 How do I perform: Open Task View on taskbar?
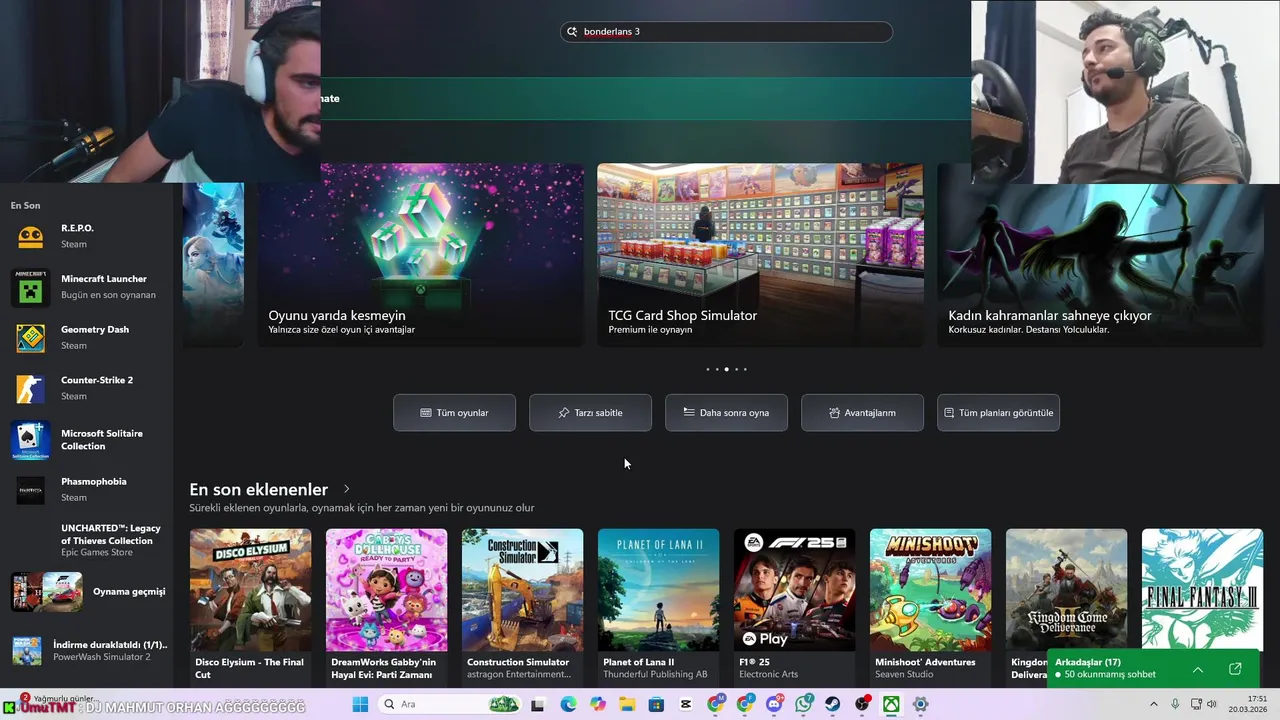(537, 704)
